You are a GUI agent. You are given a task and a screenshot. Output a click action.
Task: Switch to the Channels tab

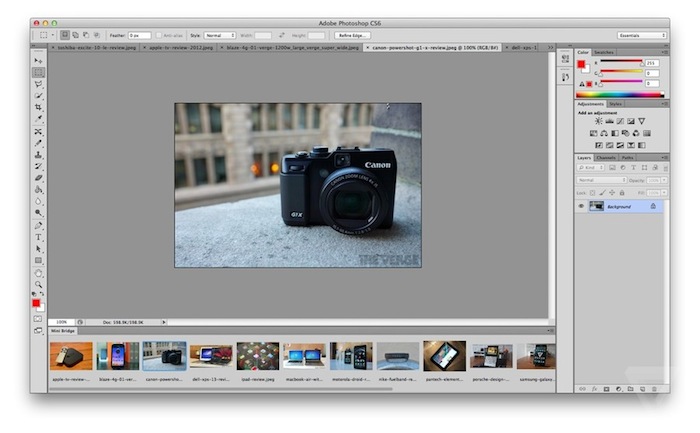(x=606, y=157)
